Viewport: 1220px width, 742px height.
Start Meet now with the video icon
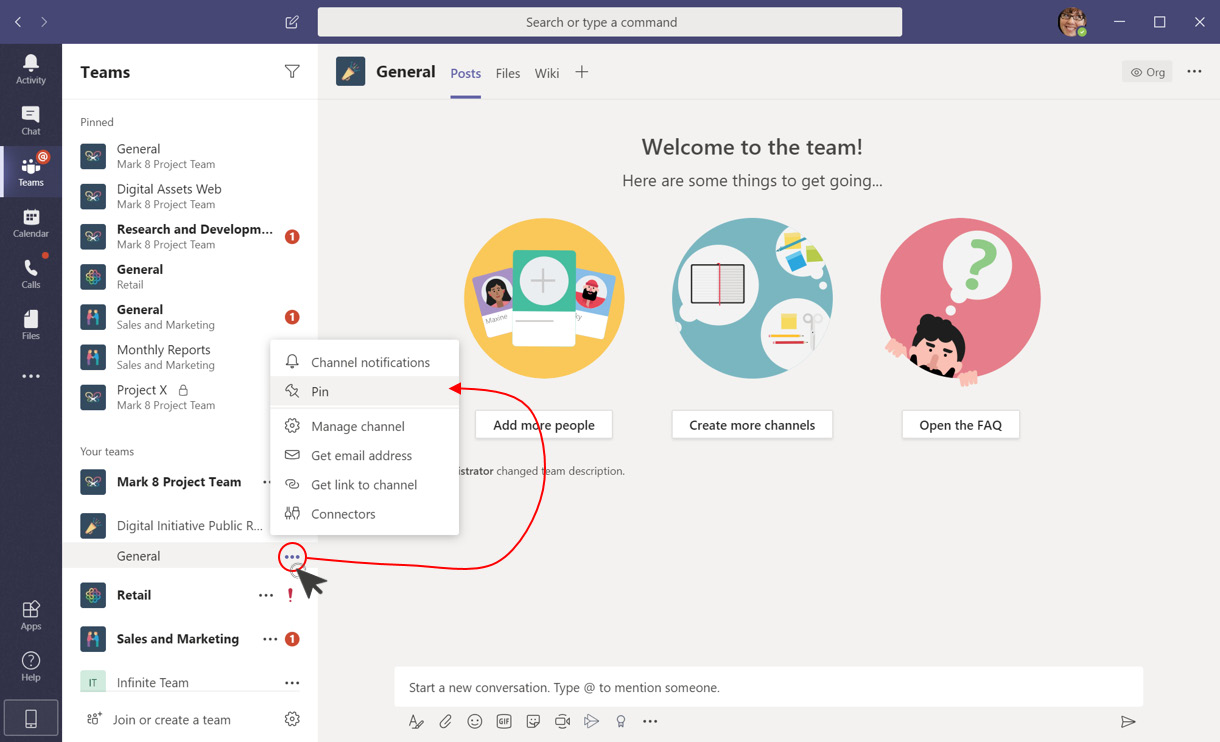pyautogui.click(x=562, y=721)
